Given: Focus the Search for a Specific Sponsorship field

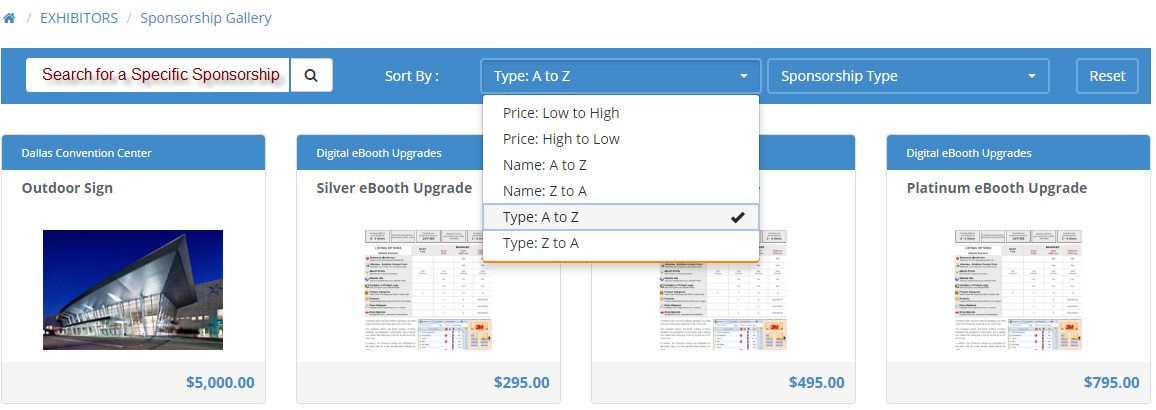Looking at the screenshot, I should 158,75.
